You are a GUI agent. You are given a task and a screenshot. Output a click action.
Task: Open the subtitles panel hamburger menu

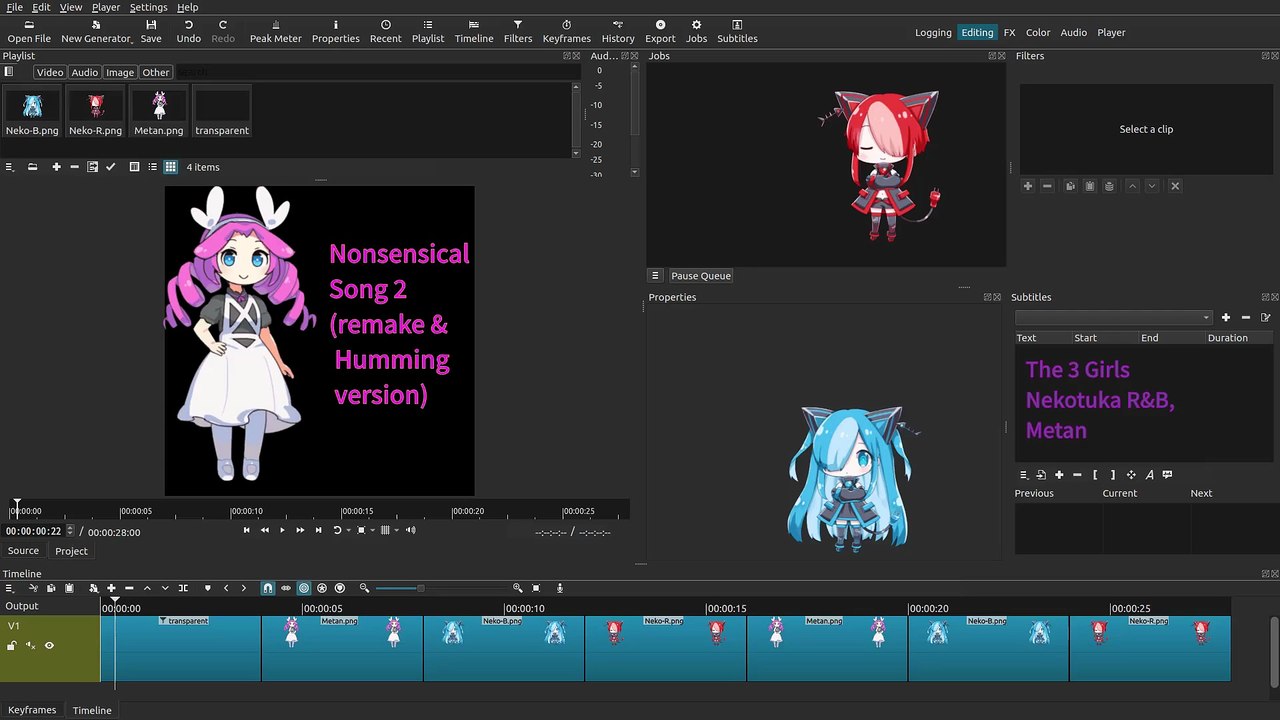[1023, 475]
